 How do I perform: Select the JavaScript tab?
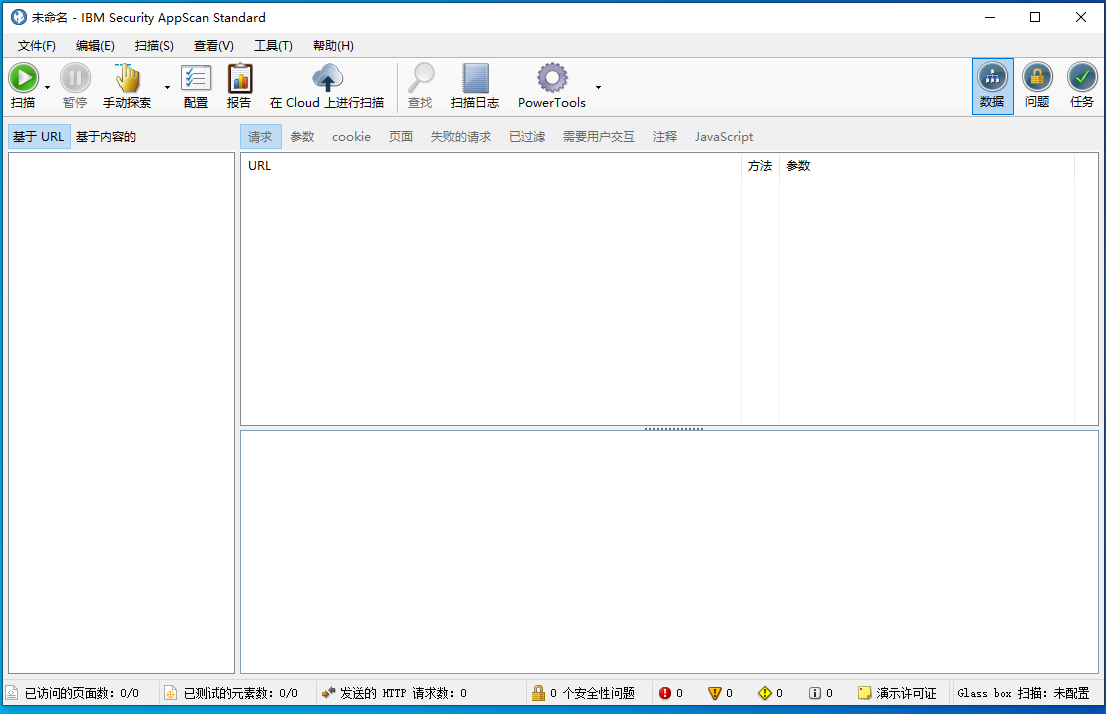tap(724, 137)
